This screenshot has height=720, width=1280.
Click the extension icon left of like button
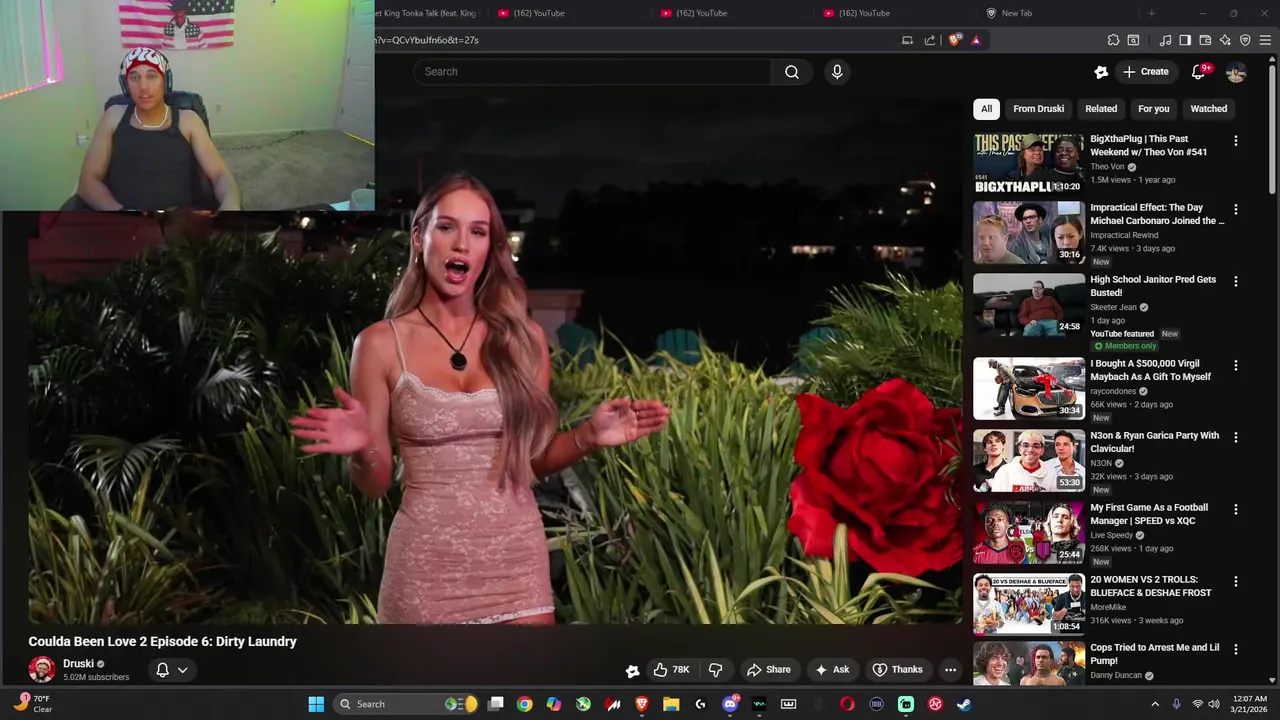point(632,670)
